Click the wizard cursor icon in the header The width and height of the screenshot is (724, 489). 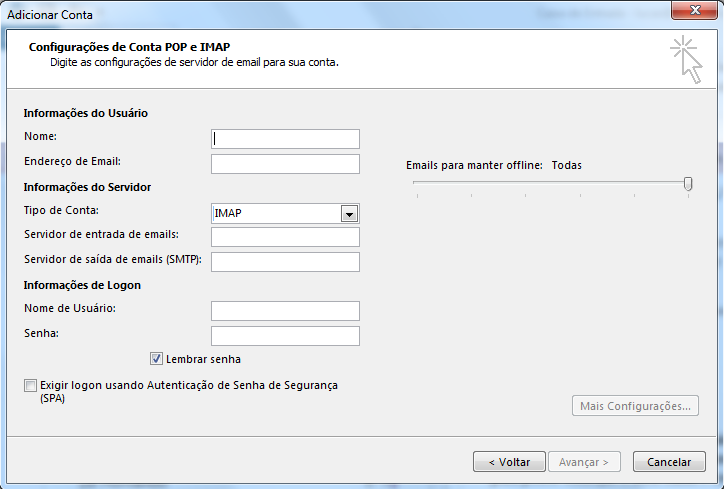coord(686,59)
